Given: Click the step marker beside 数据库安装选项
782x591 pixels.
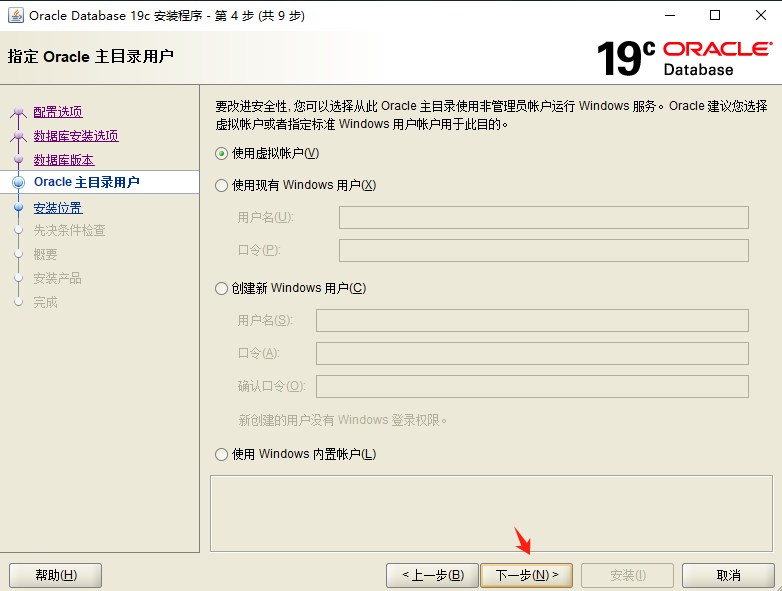Looking at the screenshot, I should tap(18, 135).
